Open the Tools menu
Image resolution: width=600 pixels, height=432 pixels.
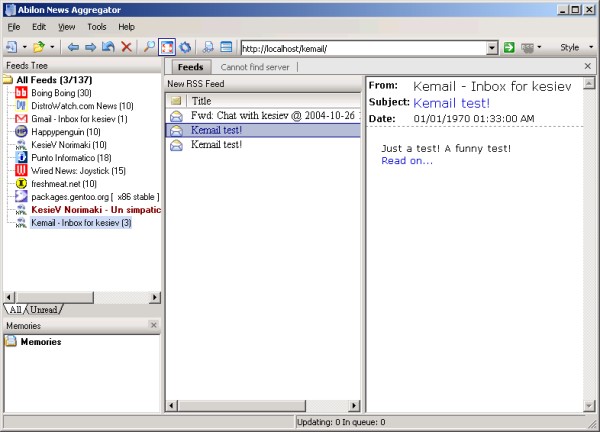pos(97,27)
